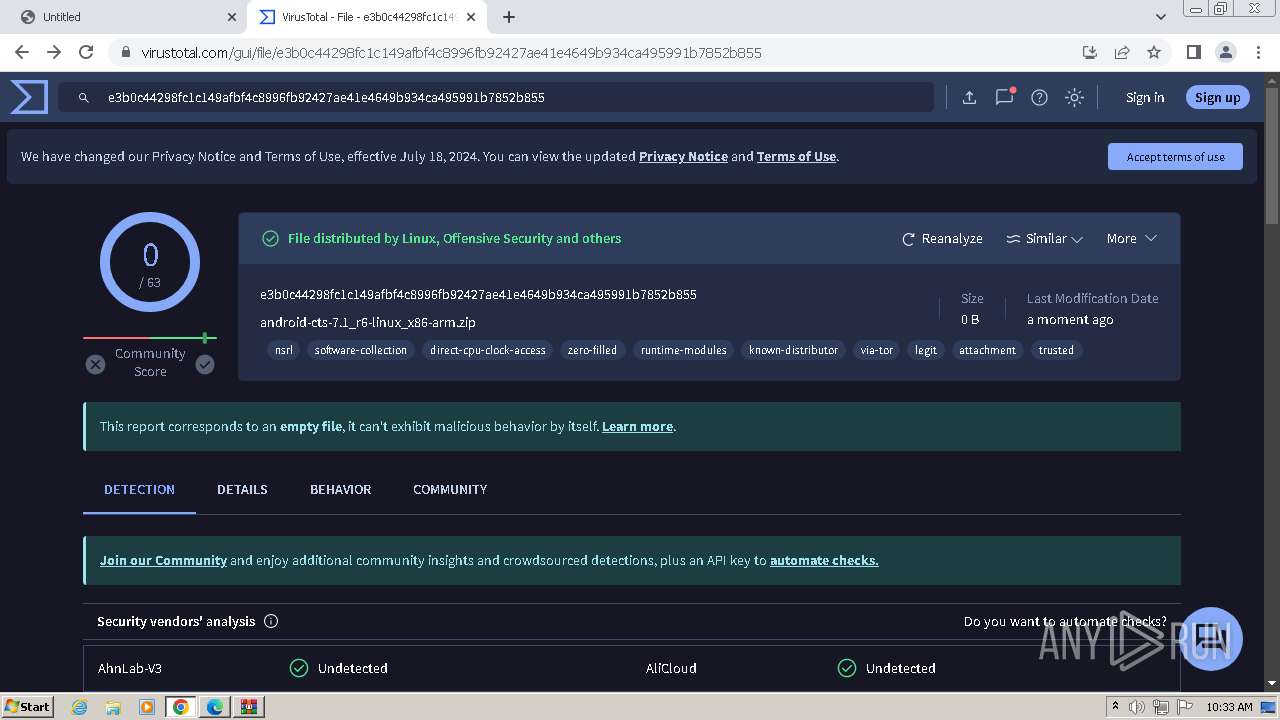Click the zero-filled tag

pyautogui.click(x=592, y=350)
